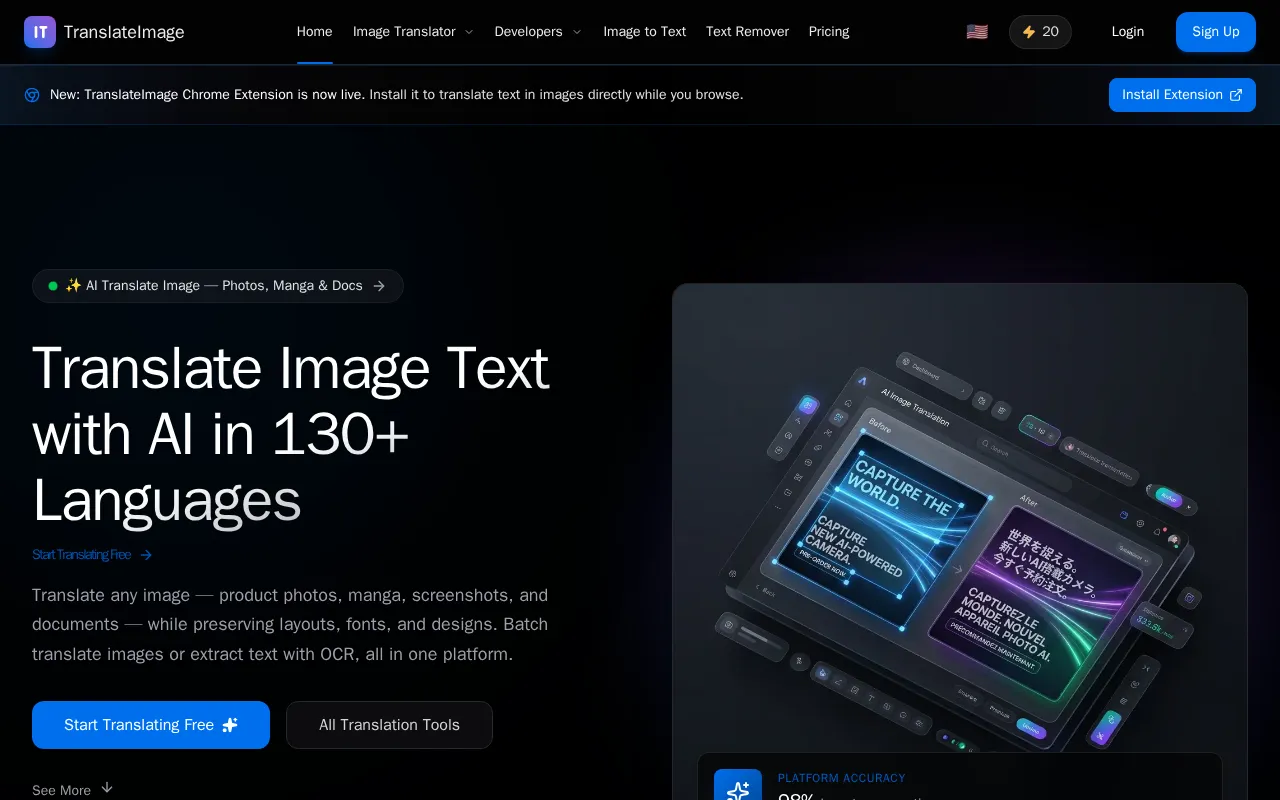The height and width of the screenshot is (800, 1280).
Task: Click the AI Translate Image pill badge
Action: click(x=218, y=286)
